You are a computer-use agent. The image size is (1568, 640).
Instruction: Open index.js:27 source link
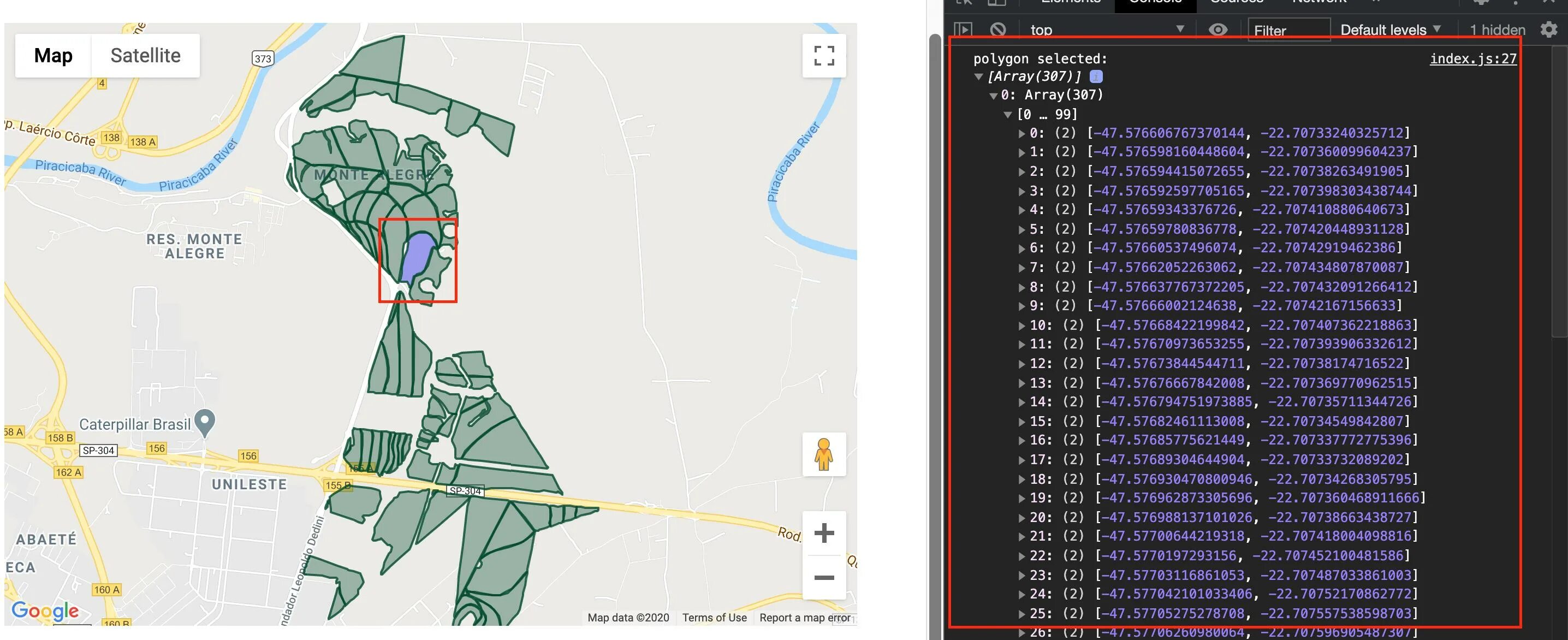point(1472,58)
